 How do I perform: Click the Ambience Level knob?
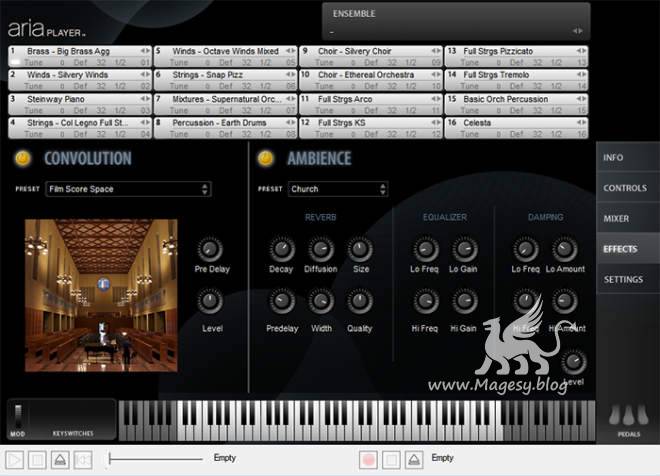pyautogui.click(x=574, y=362)
